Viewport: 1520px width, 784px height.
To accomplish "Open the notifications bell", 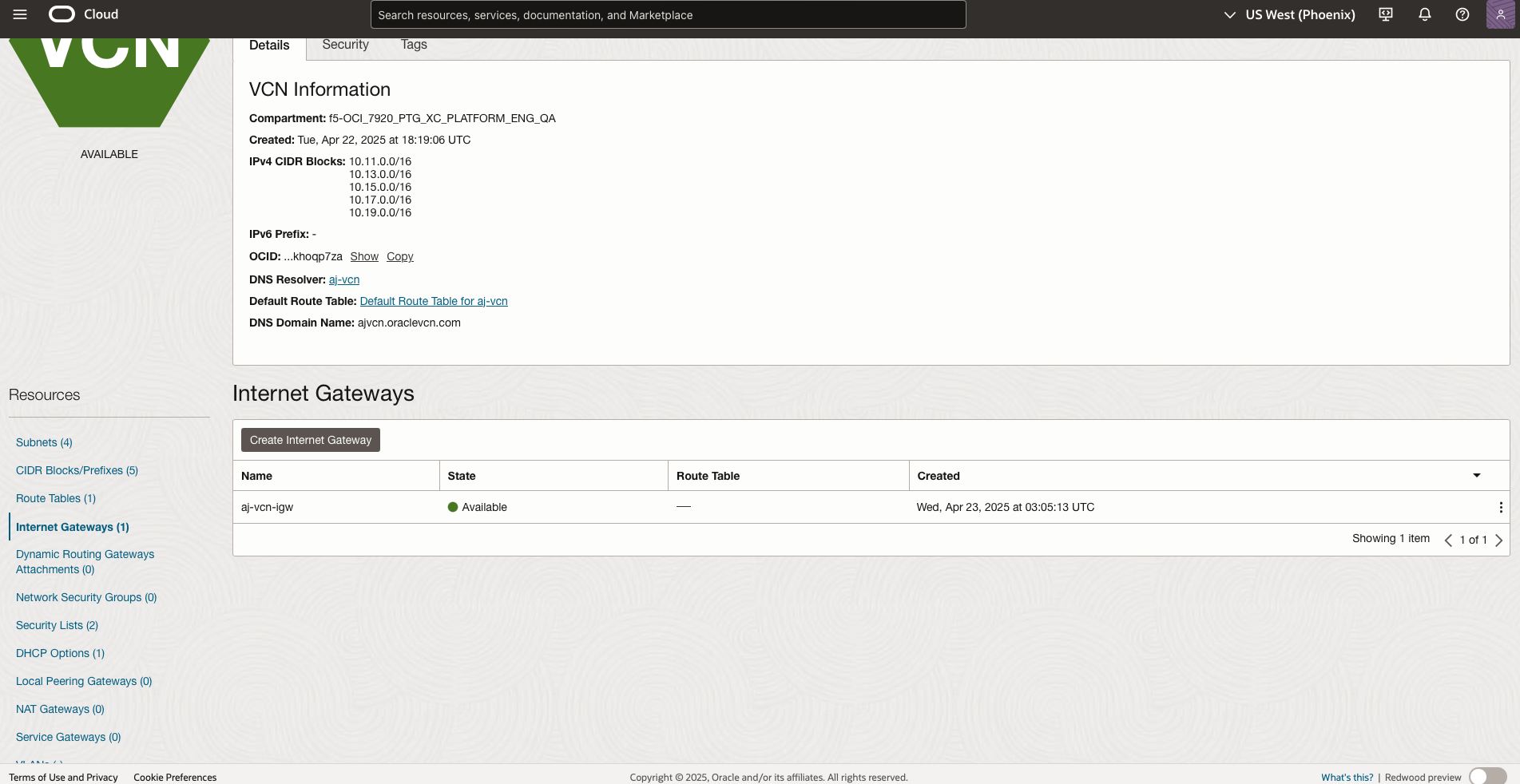I will click(1424, 14).
